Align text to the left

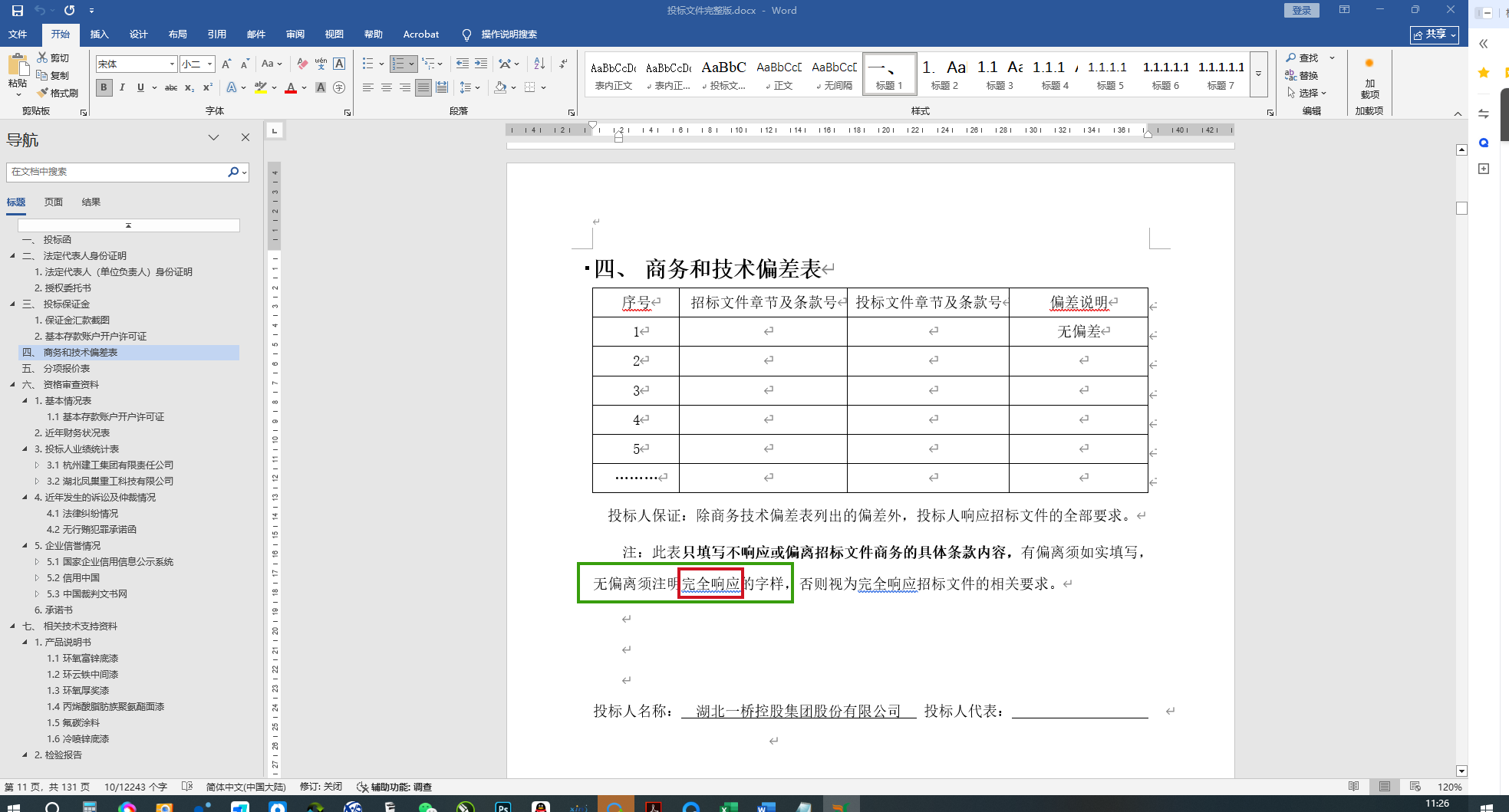368,87
